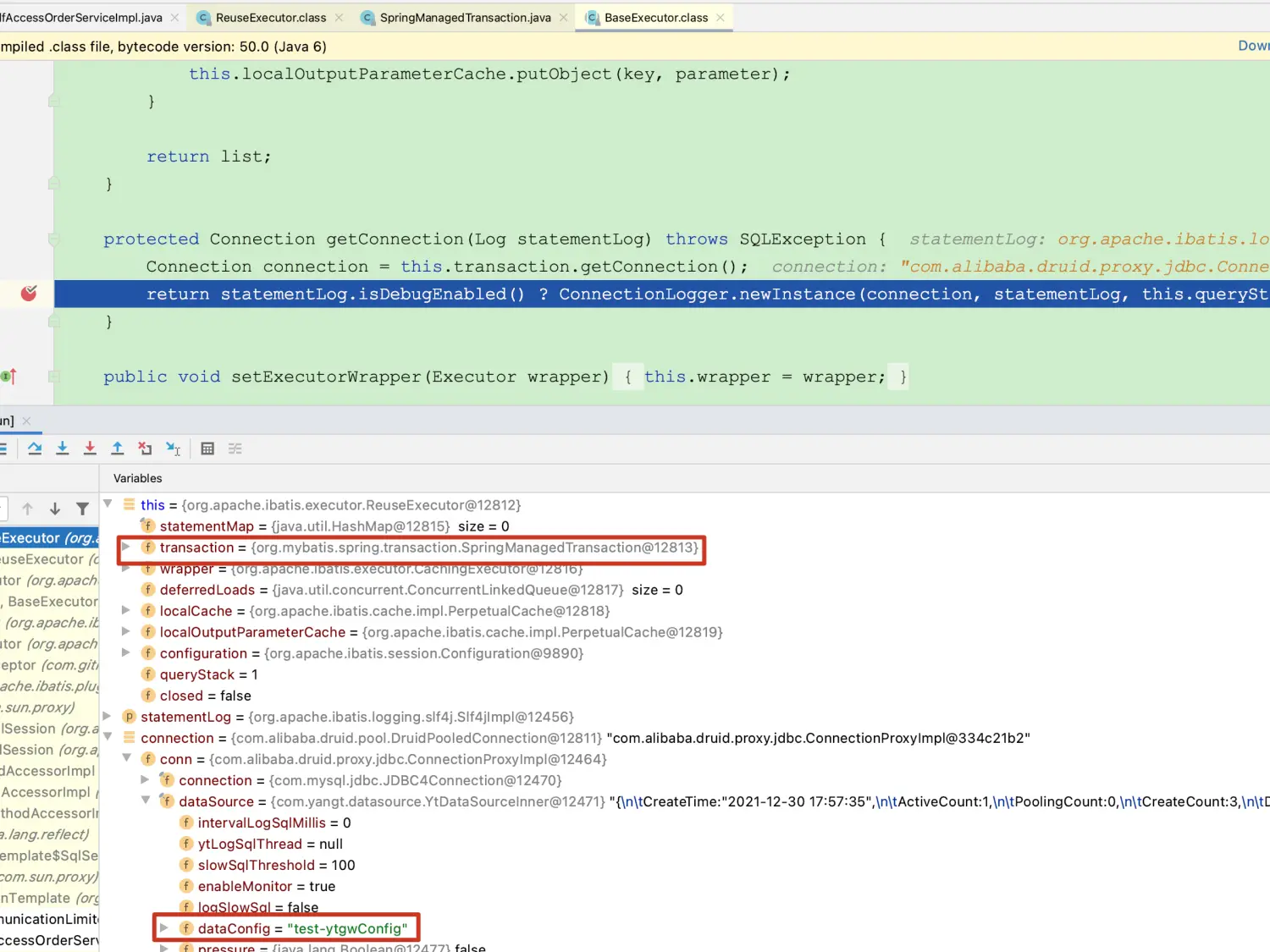Select the .sun.proxy) stack frame row
The width and height of the screenshot is (1270, 952).
49,707
